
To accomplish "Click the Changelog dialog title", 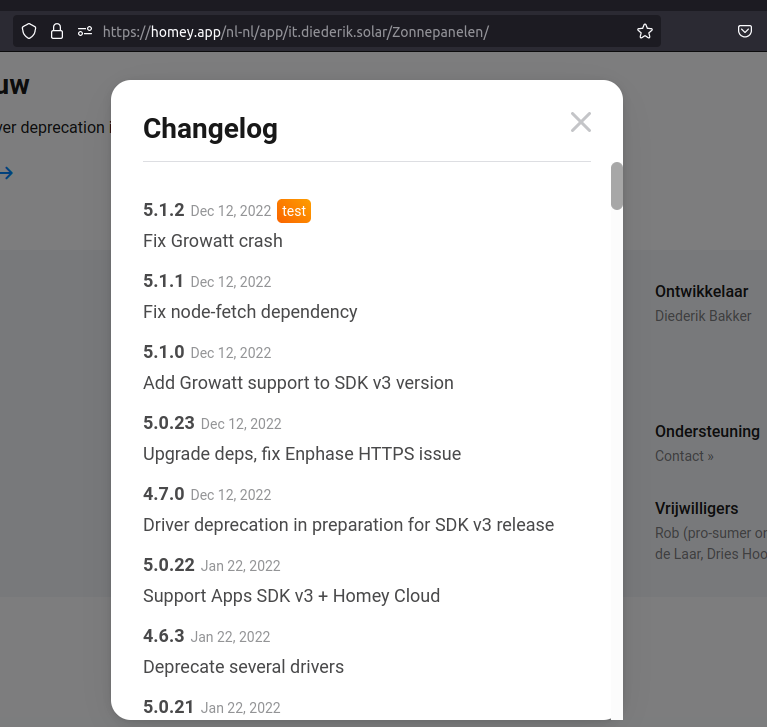I will tap(210, 129).
